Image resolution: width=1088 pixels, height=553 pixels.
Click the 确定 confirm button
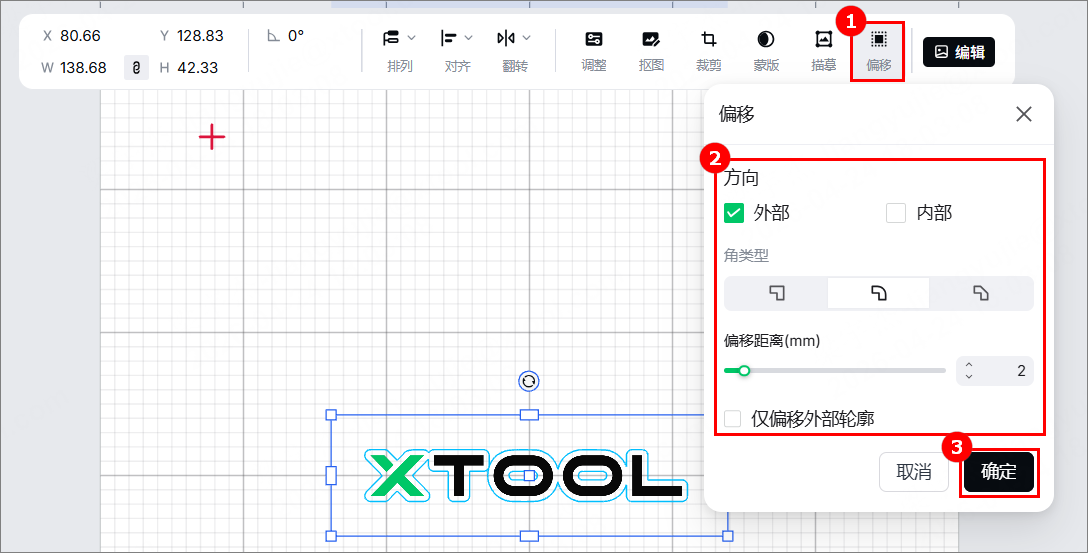(998, 472)
